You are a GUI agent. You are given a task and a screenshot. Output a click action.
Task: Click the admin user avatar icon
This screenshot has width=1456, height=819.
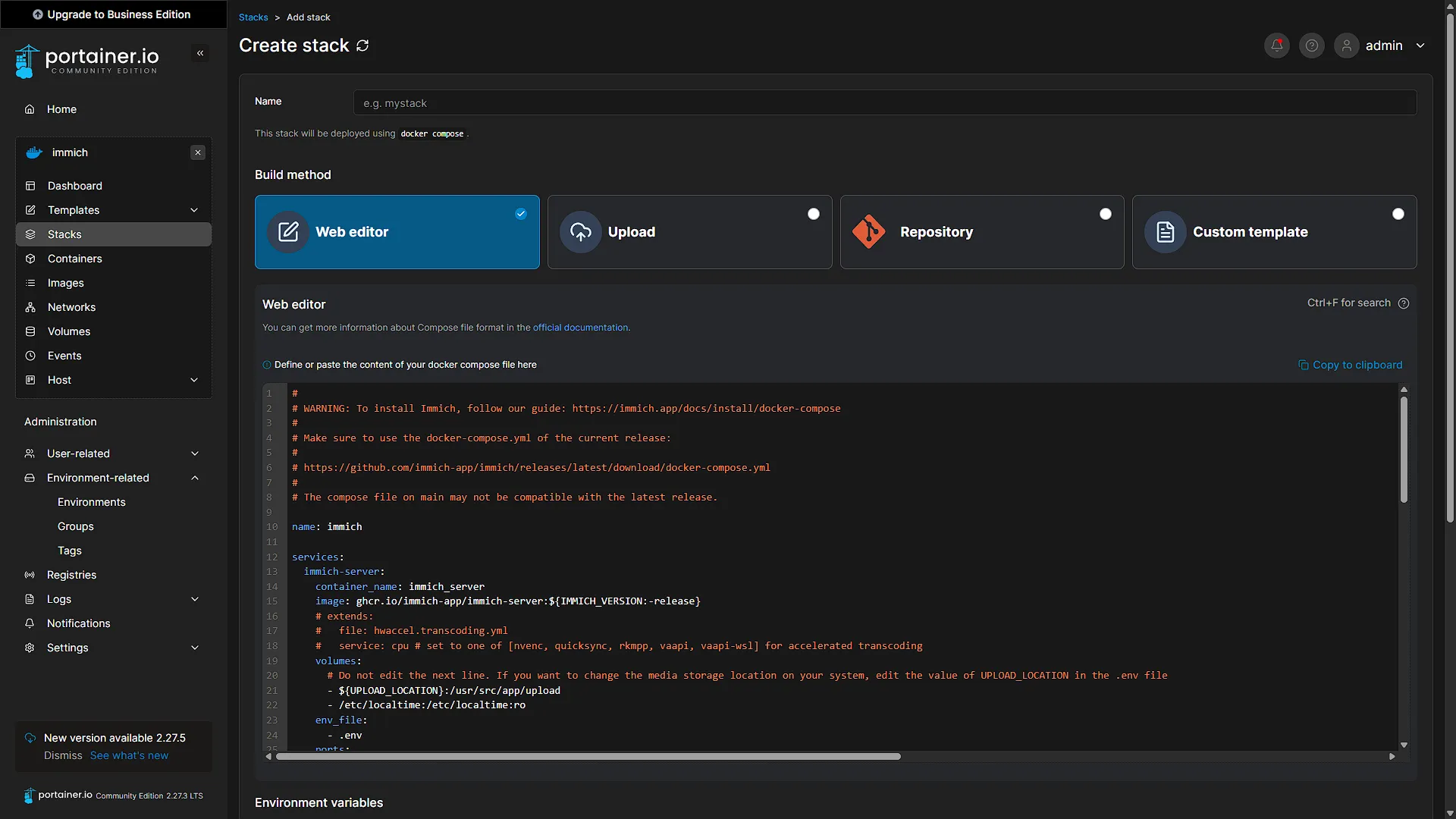[x=1347, y=45]
